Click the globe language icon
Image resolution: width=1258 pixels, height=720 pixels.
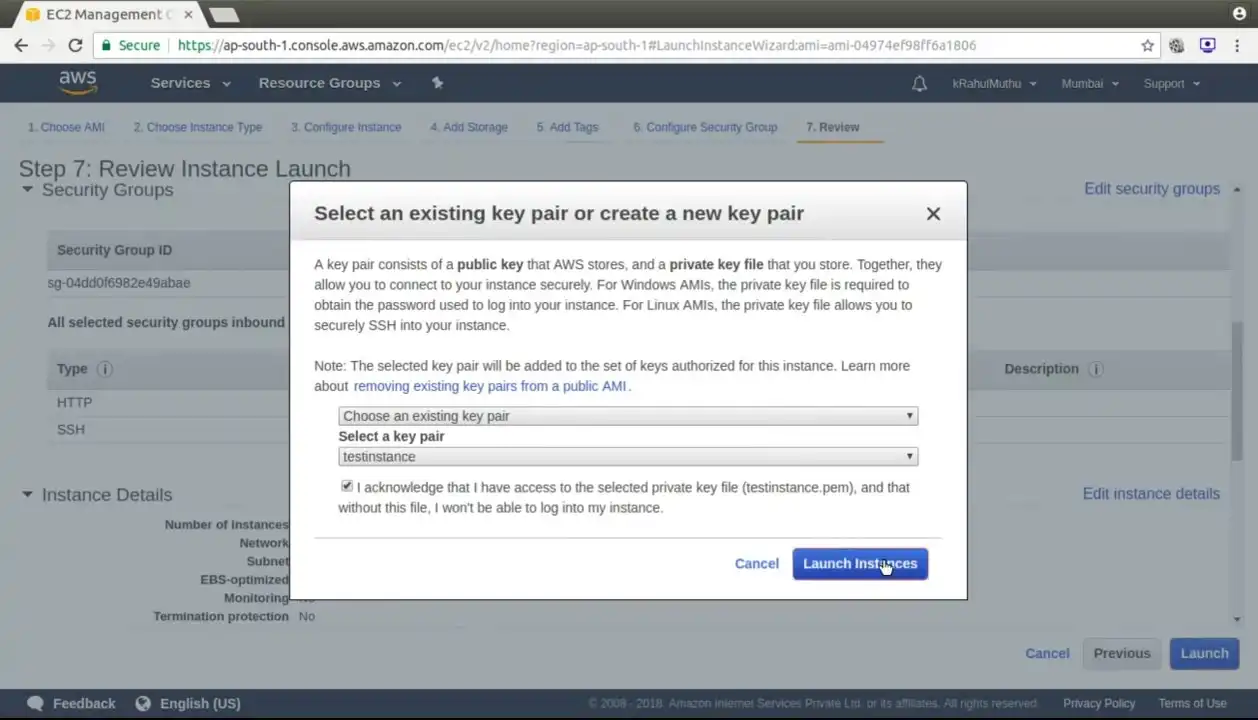(143, 703)
